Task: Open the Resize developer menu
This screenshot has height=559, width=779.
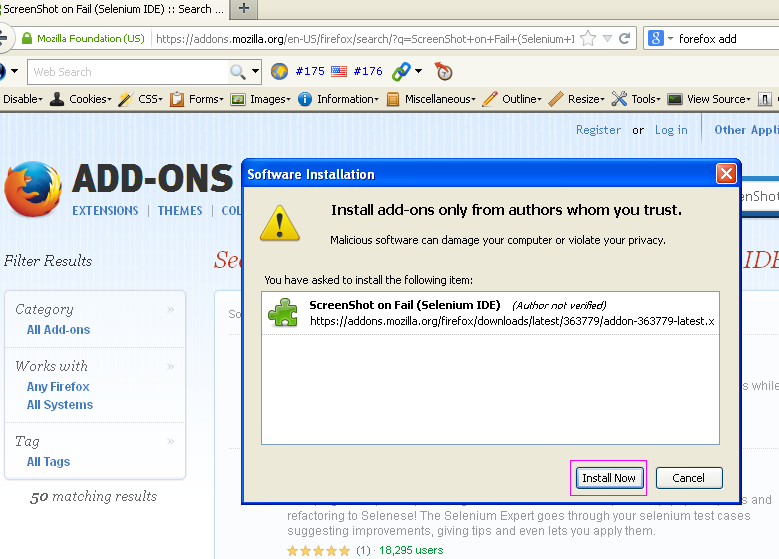Action: point(576,99)
